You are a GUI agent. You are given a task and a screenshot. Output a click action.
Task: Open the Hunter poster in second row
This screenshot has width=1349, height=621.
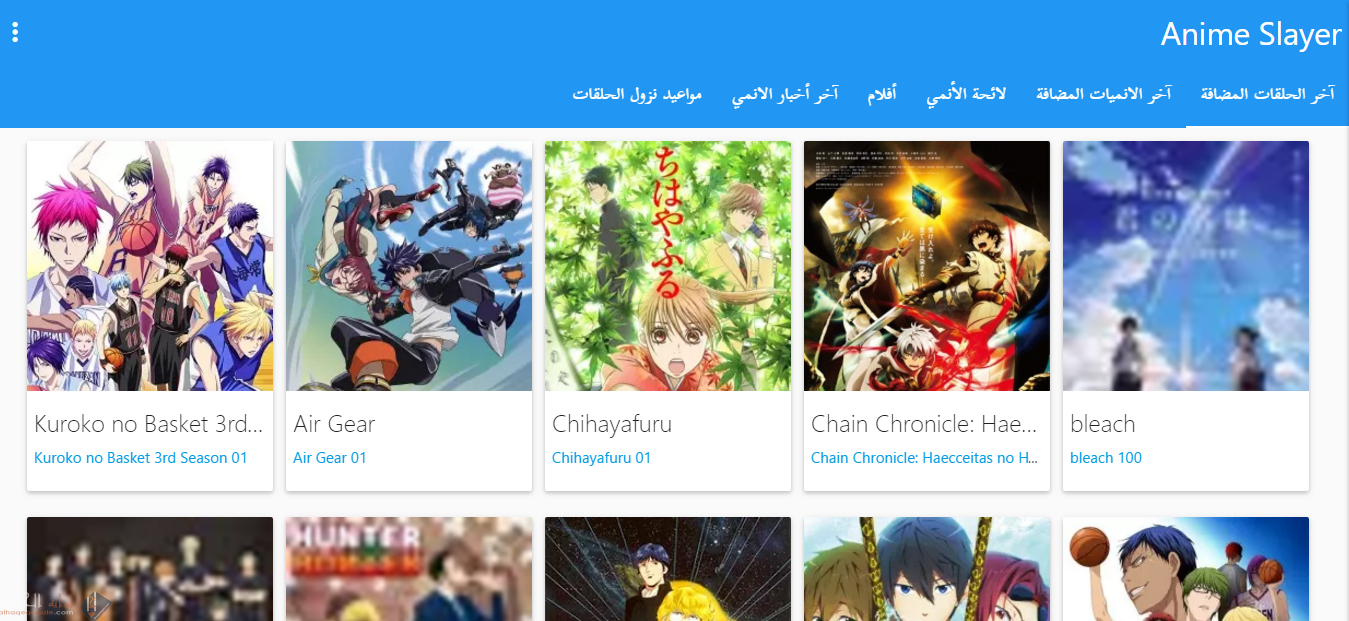point(409,569)
